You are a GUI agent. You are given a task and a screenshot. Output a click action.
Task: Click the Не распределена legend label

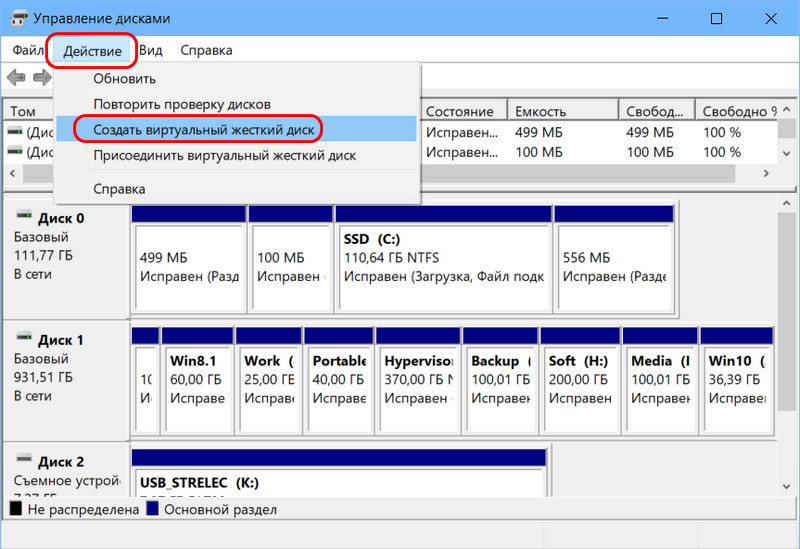[83, 509]
